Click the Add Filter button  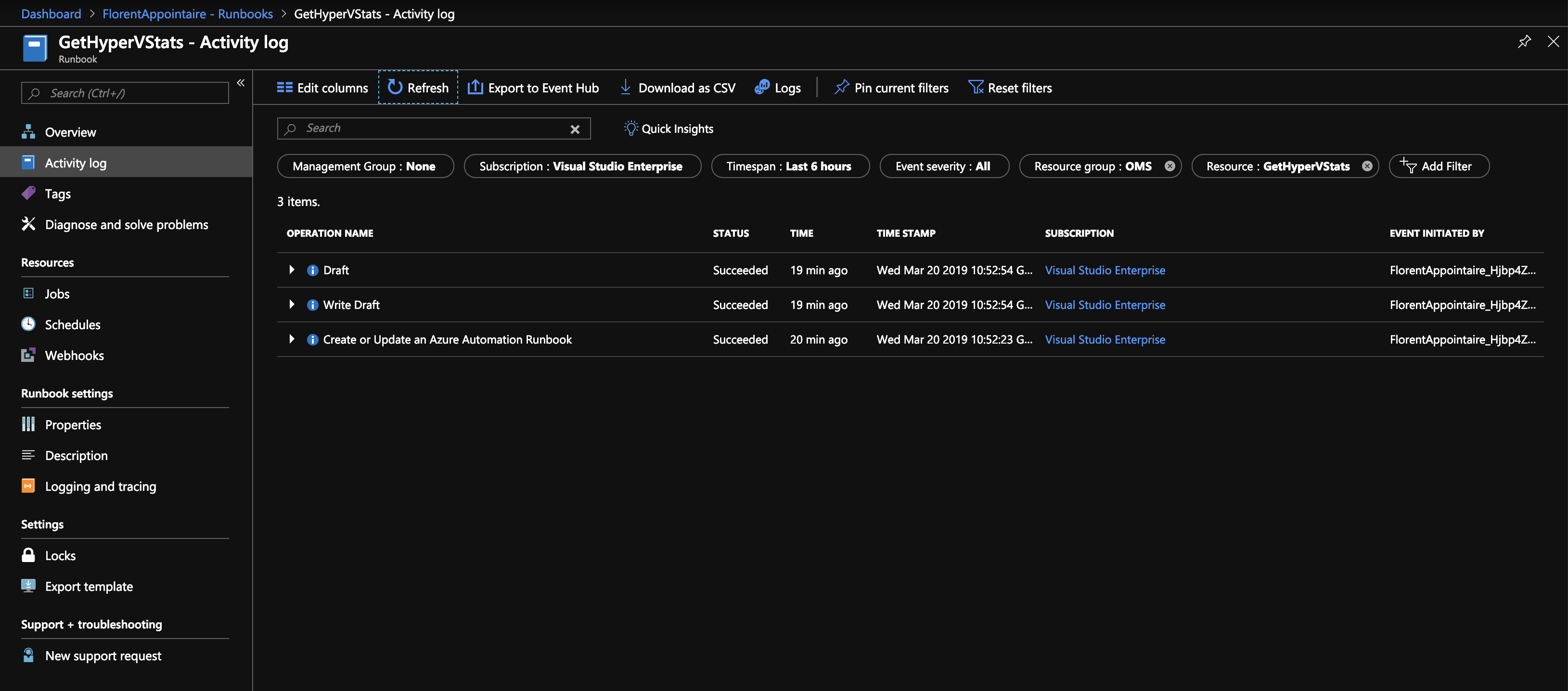coord(1439,166)
